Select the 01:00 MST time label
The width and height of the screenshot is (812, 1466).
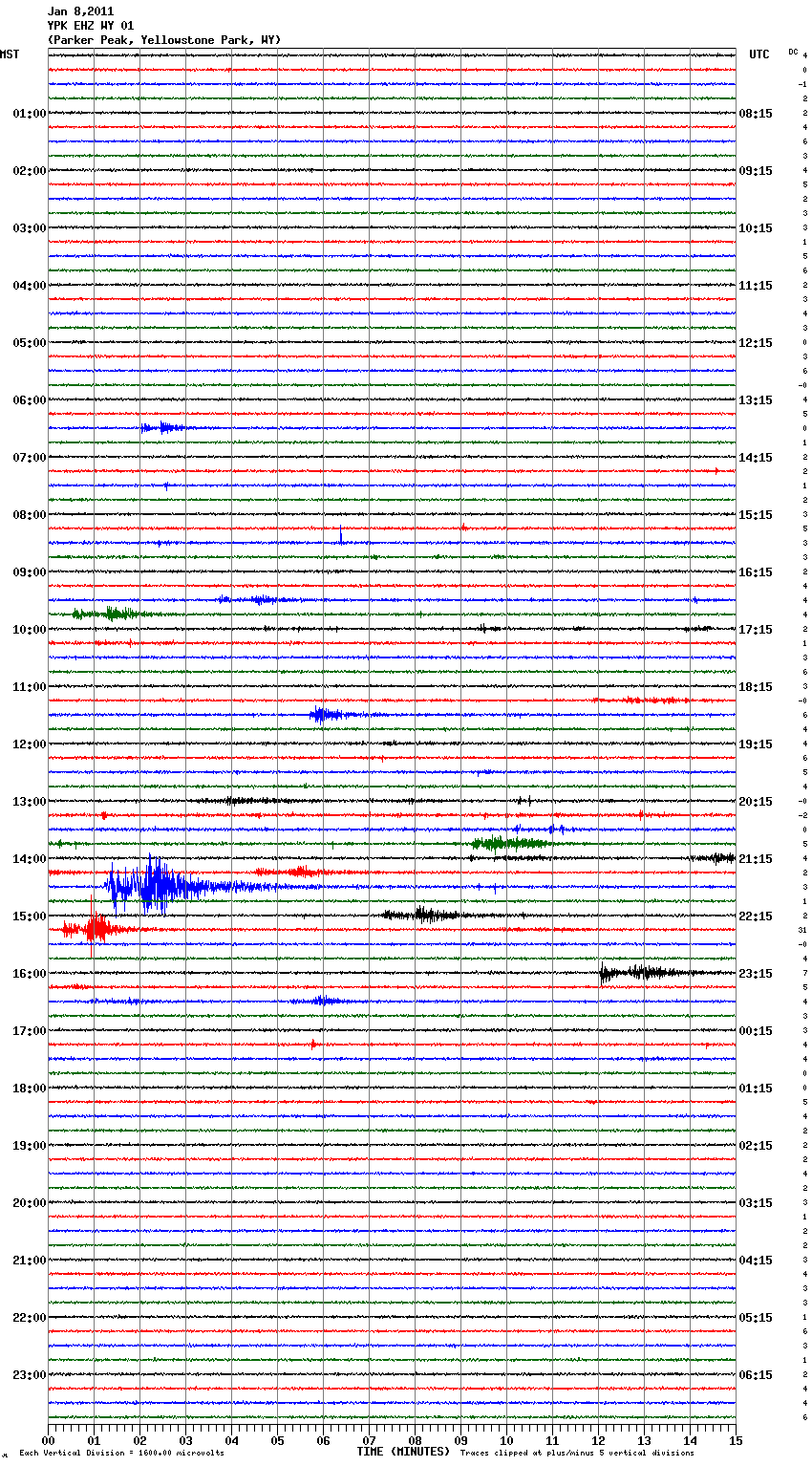pos(30,114)
